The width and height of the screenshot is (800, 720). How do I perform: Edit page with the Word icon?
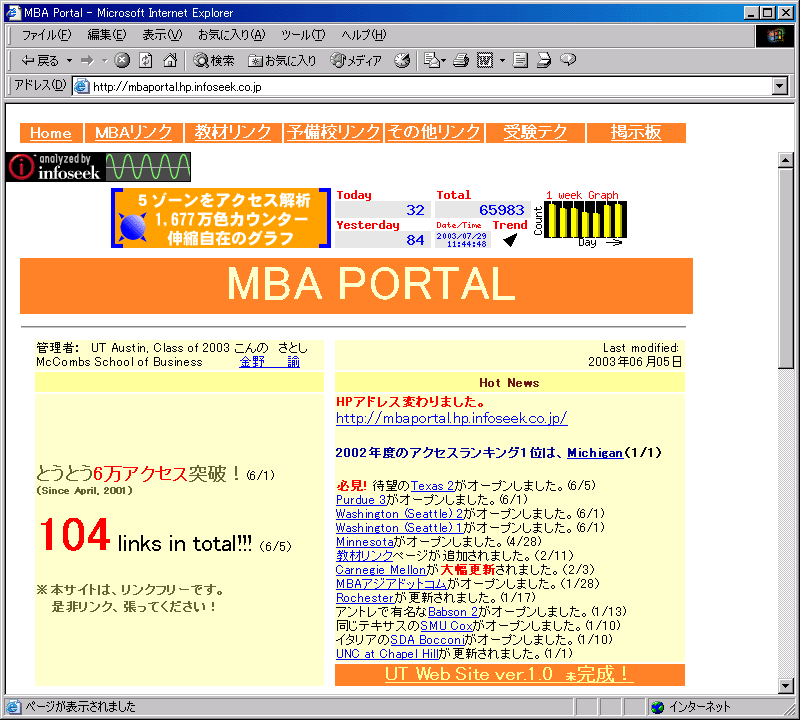[x=485, y=61]
